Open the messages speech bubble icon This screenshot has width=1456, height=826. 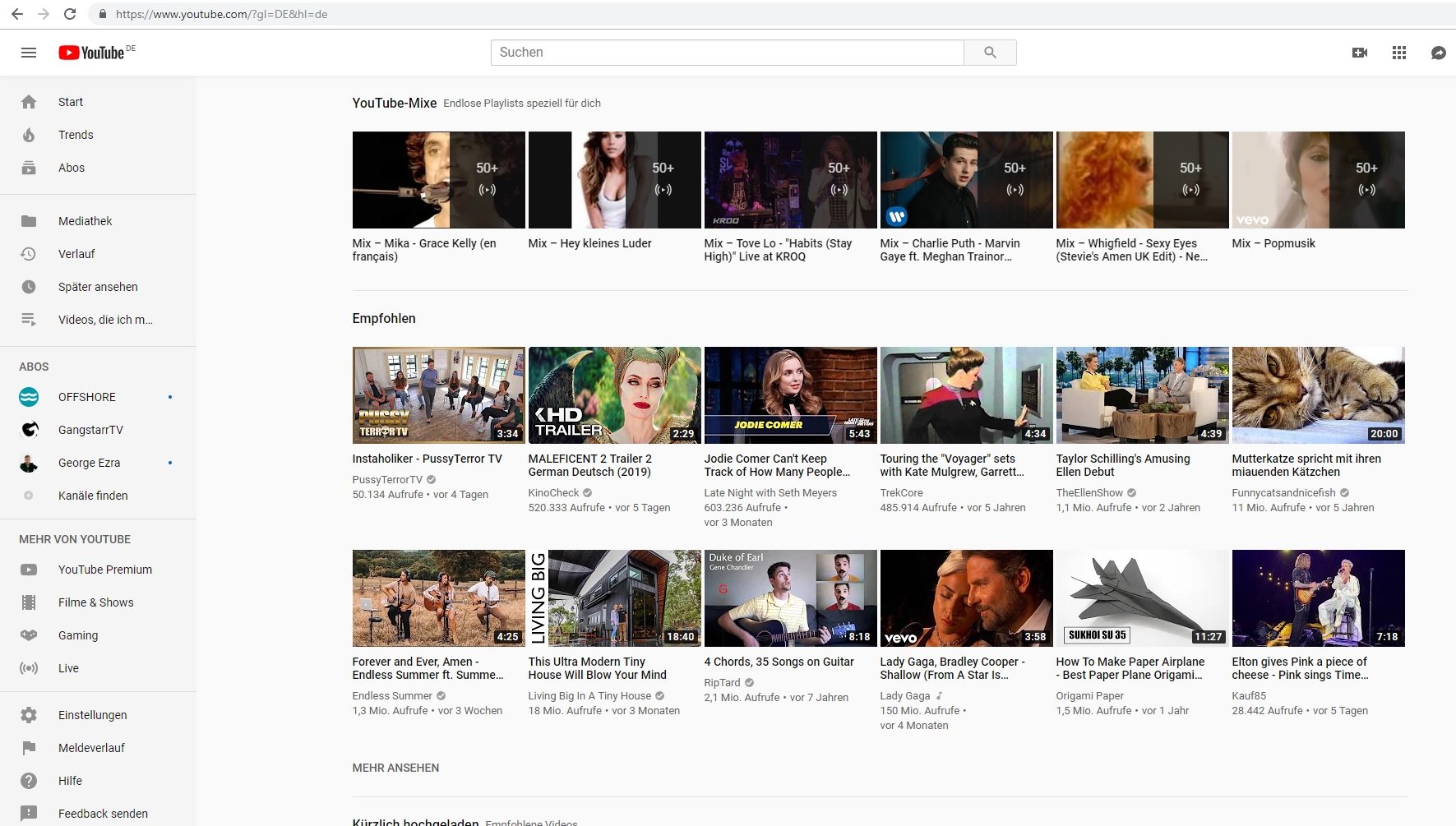pyautogui.click(x=1438, y=53)
